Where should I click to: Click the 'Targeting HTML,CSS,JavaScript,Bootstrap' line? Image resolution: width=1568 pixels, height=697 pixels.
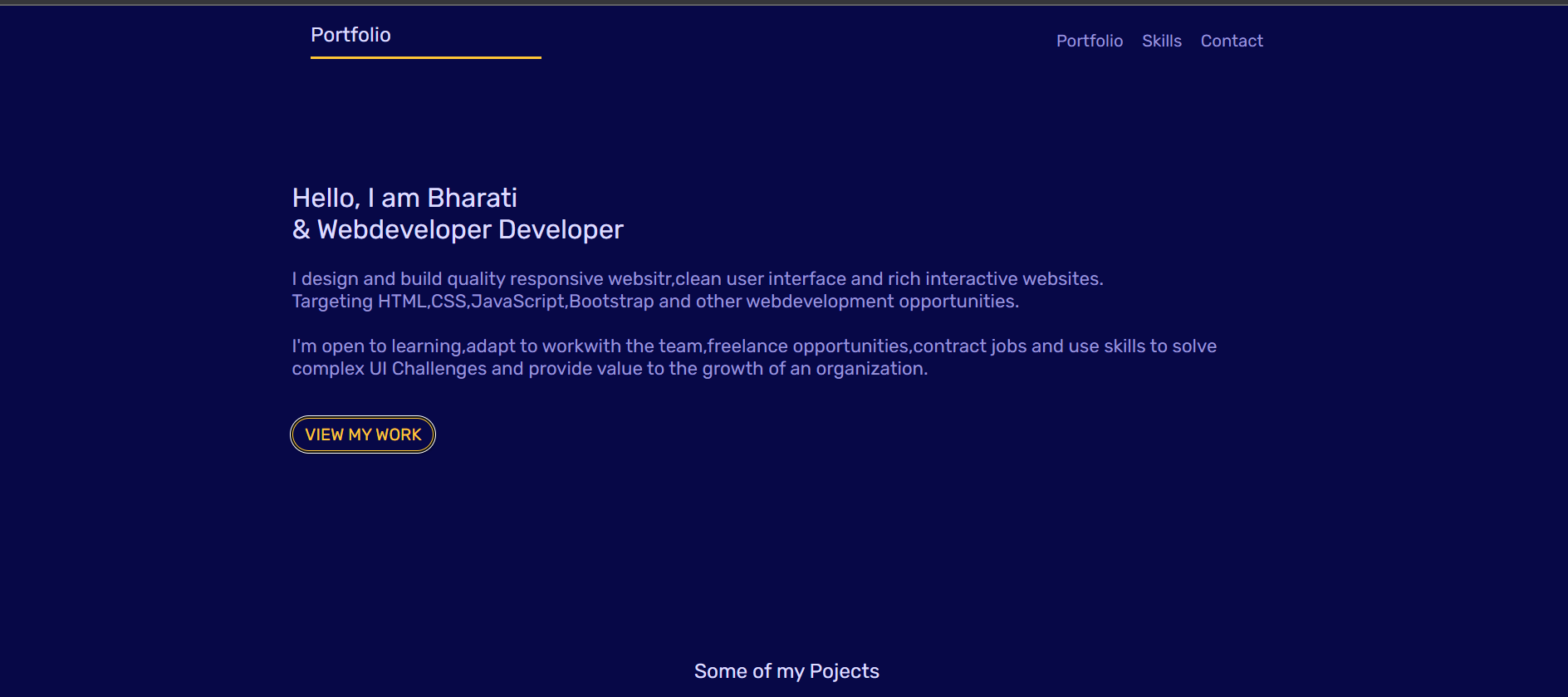655,302
